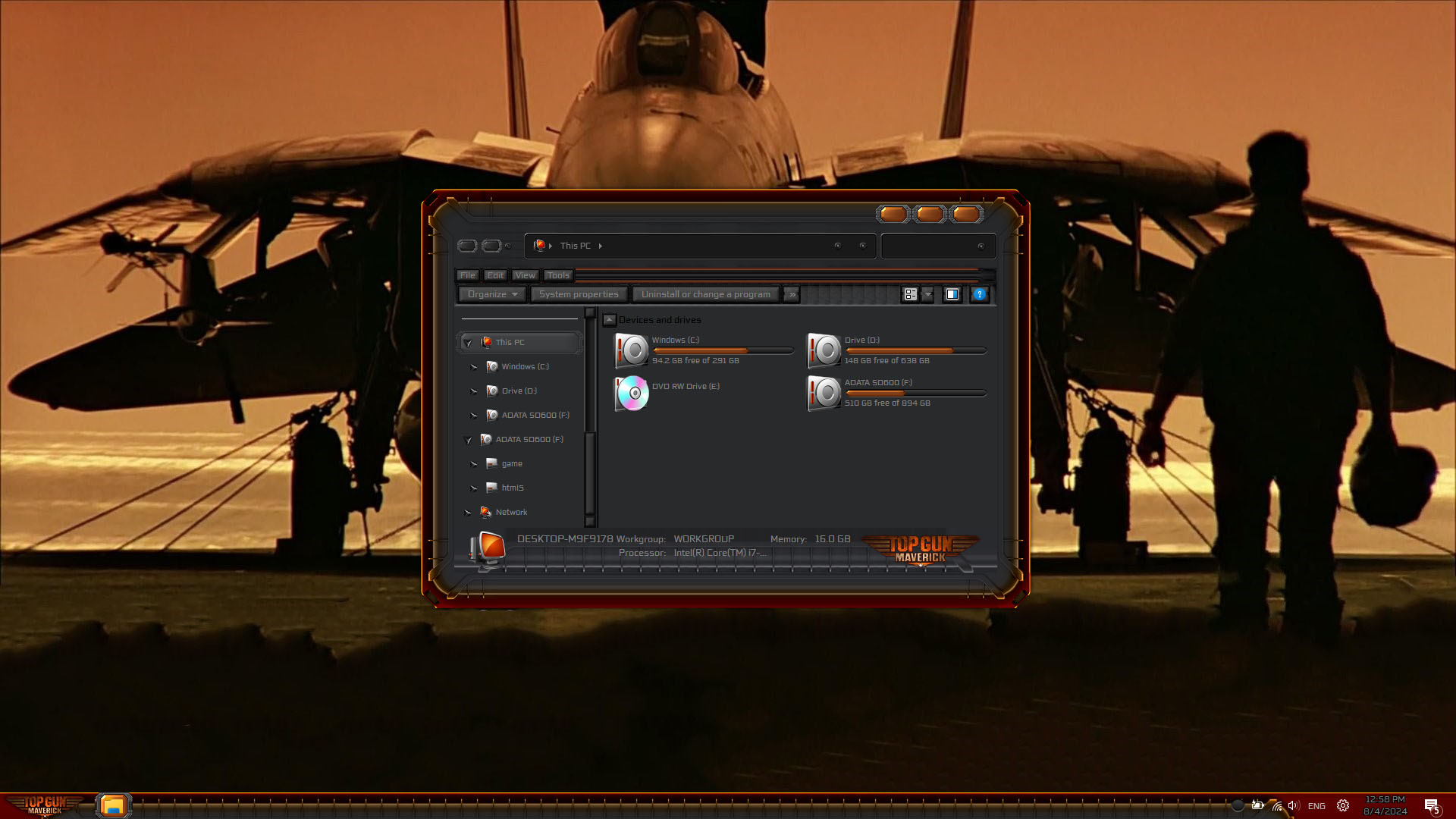The width and height of the screenshot is (1456, 819).
Task: Collapse the Devices and drives group
Action: pyautogui.click(x=609, y=320)
